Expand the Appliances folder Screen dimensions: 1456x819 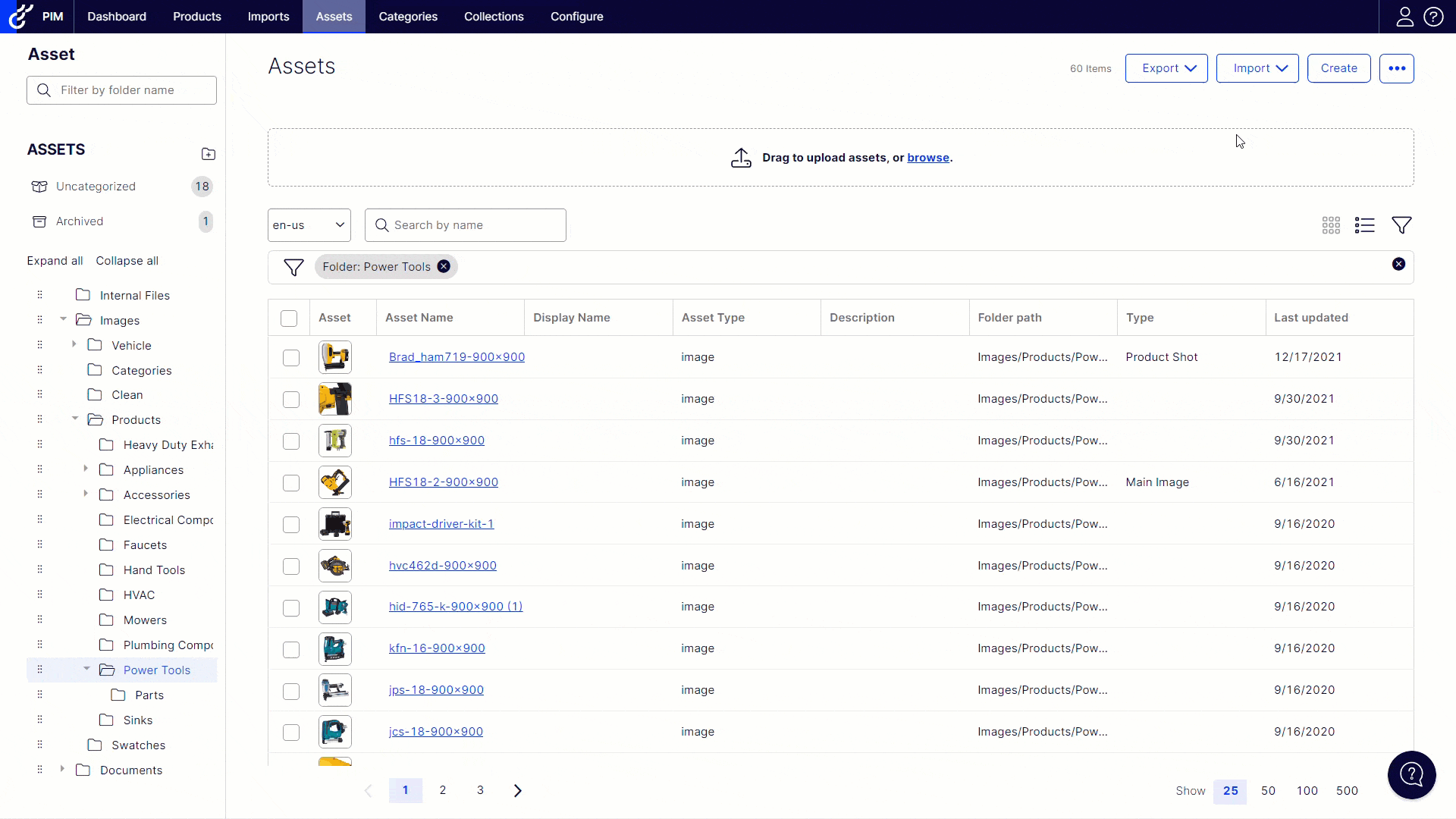(x=86, y=469)
